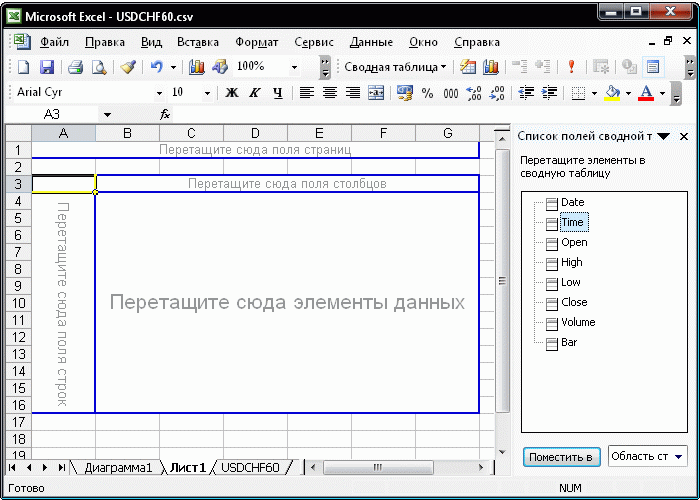Toggle the Show Field List icon
This screenshot has height=500, width=700.
click(653, 67)
